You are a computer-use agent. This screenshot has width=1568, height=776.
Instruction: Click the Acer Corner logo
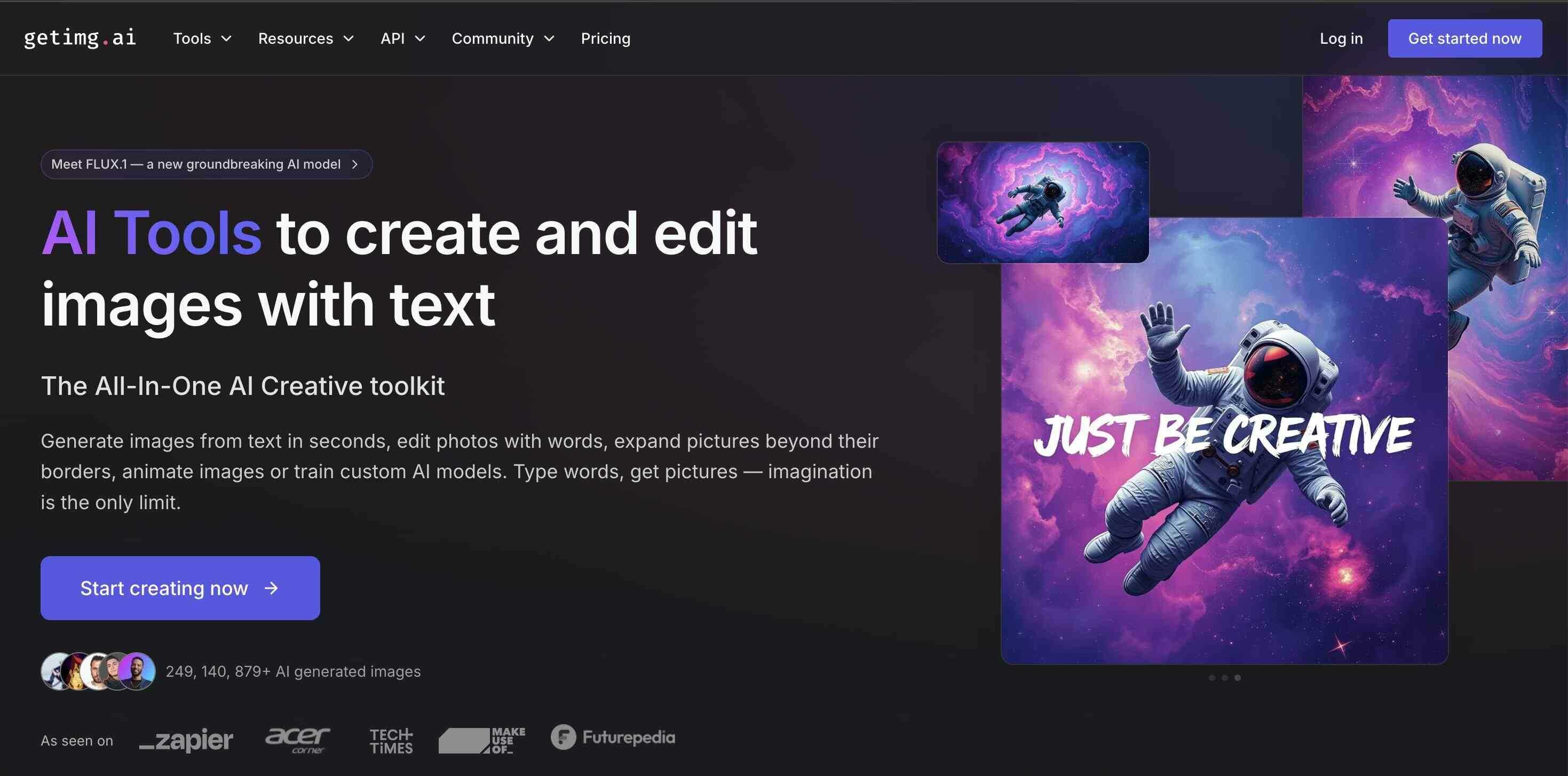point(298,740)
